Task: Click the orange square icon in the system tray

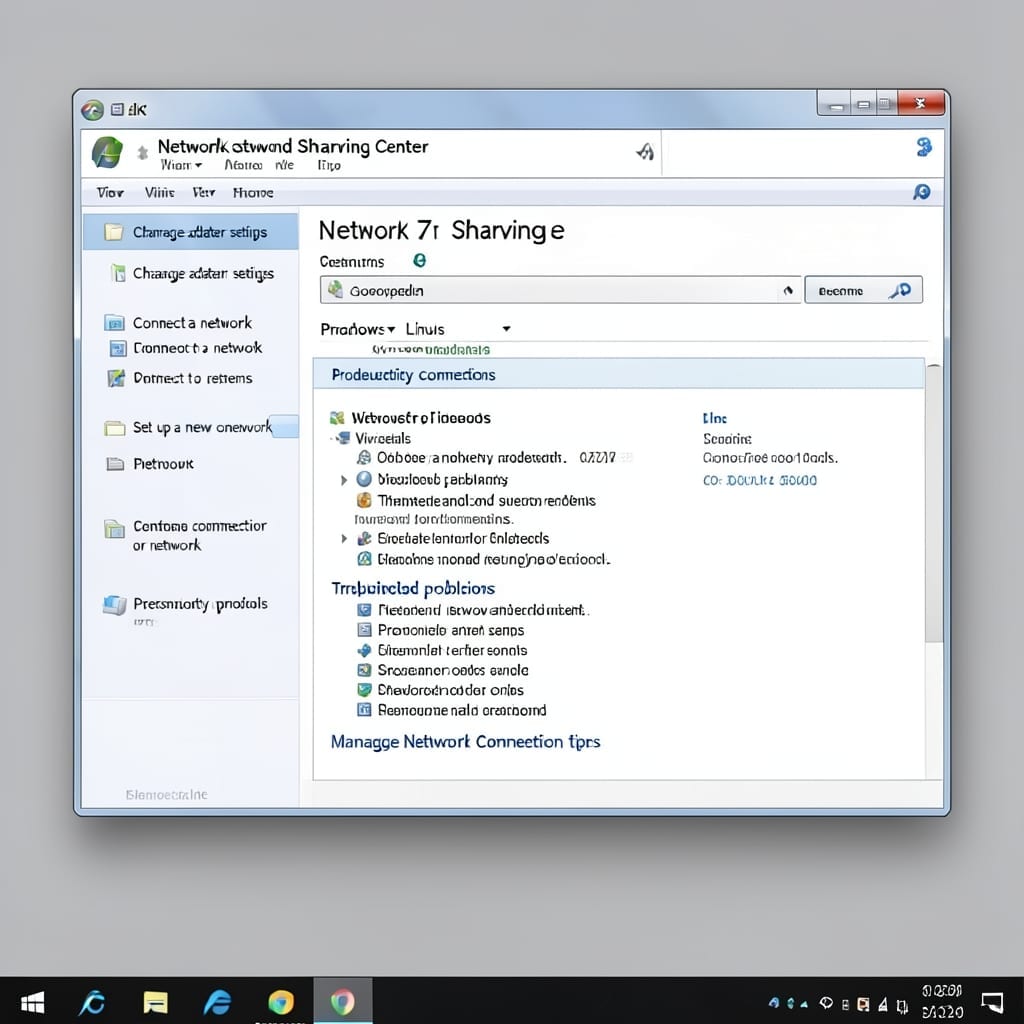Action: 863,1004
